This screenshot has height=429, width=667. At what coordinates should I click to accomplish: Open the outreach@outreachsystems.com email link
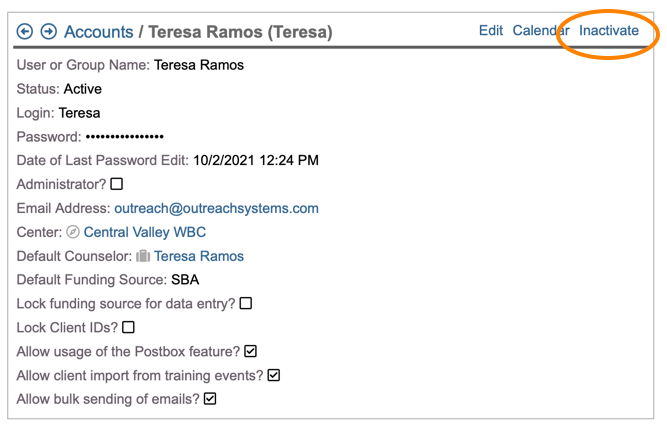(x=216, y=208)
